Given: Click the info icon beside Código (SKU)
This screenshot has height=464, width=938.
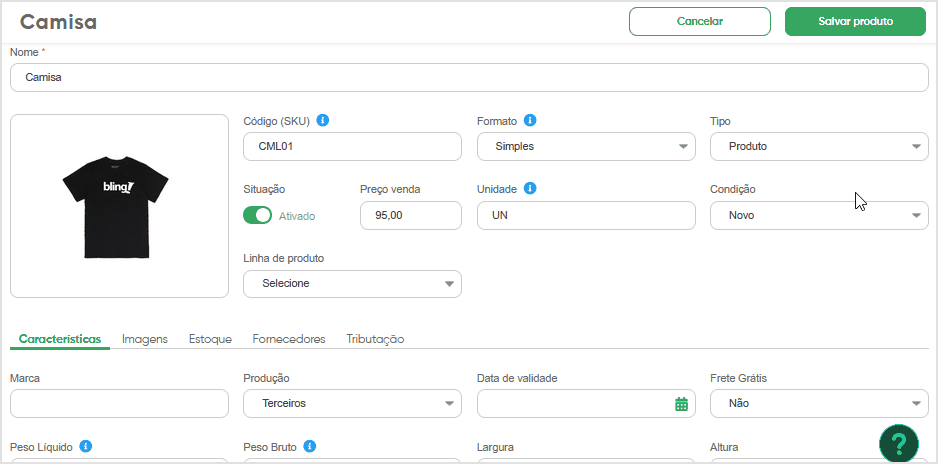Looking at the screenshot, I should (322, 120).
